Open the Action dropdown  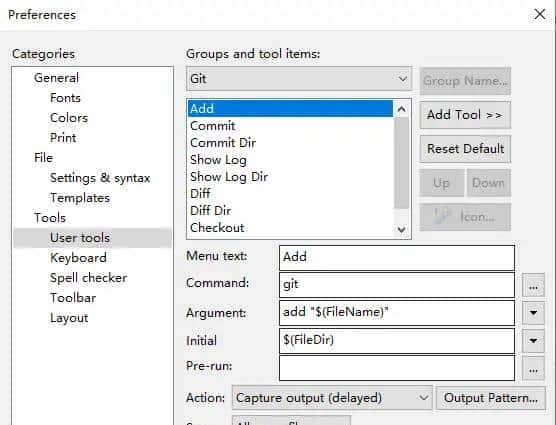[332, 398]
